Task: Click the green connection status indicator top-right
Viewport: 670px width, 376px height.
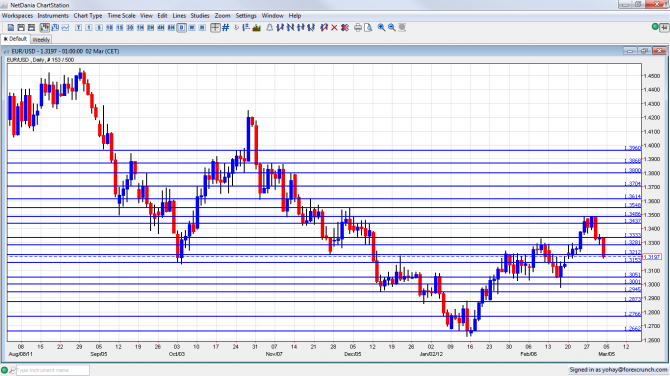Action: tap(655, 27)
